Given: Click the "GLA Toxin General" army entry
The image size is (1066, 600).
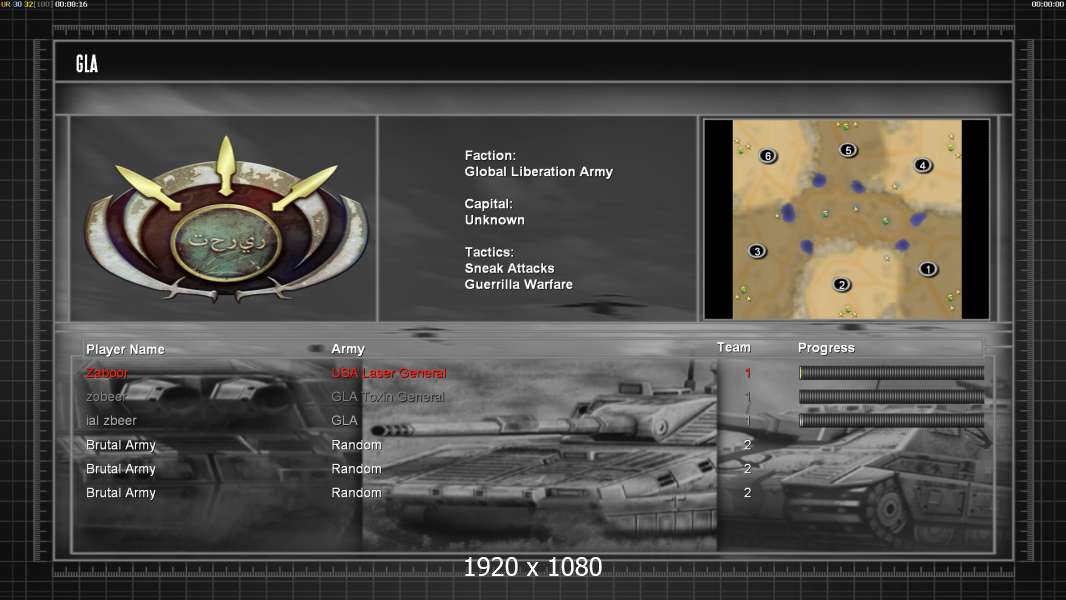Looking at the screenshot, I should pos(388,397).
